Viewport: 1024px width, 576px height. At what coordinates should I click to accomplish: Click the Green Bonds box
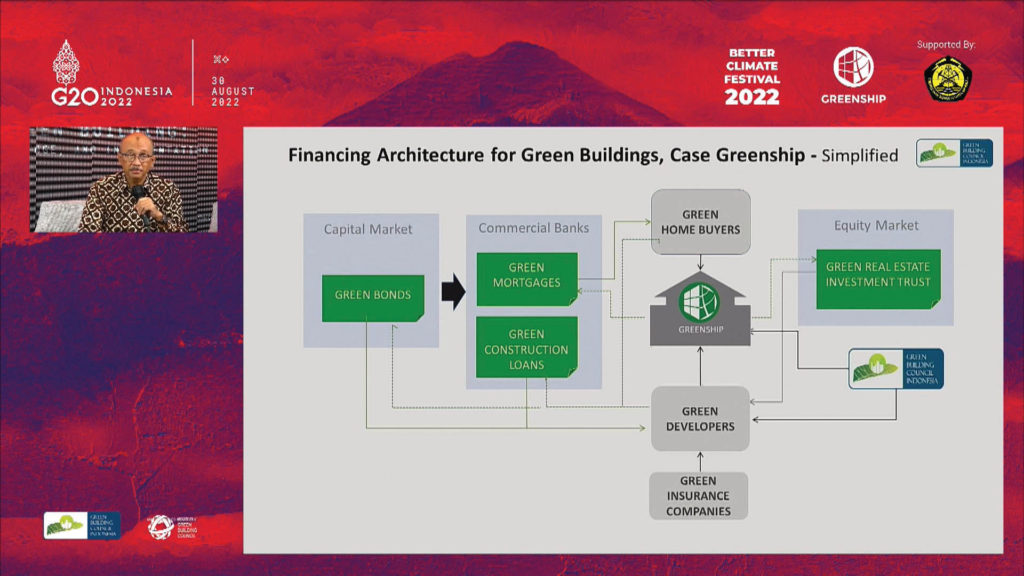coord(373,298)
